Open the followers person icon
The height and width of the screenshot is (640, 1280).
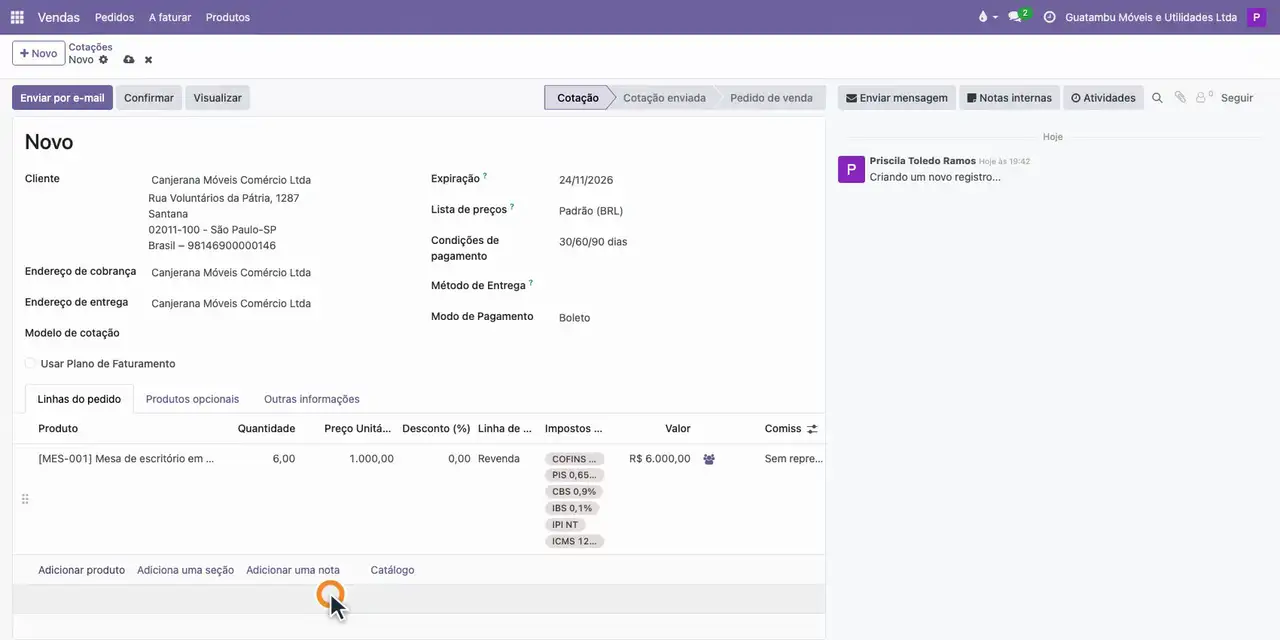1203,97
